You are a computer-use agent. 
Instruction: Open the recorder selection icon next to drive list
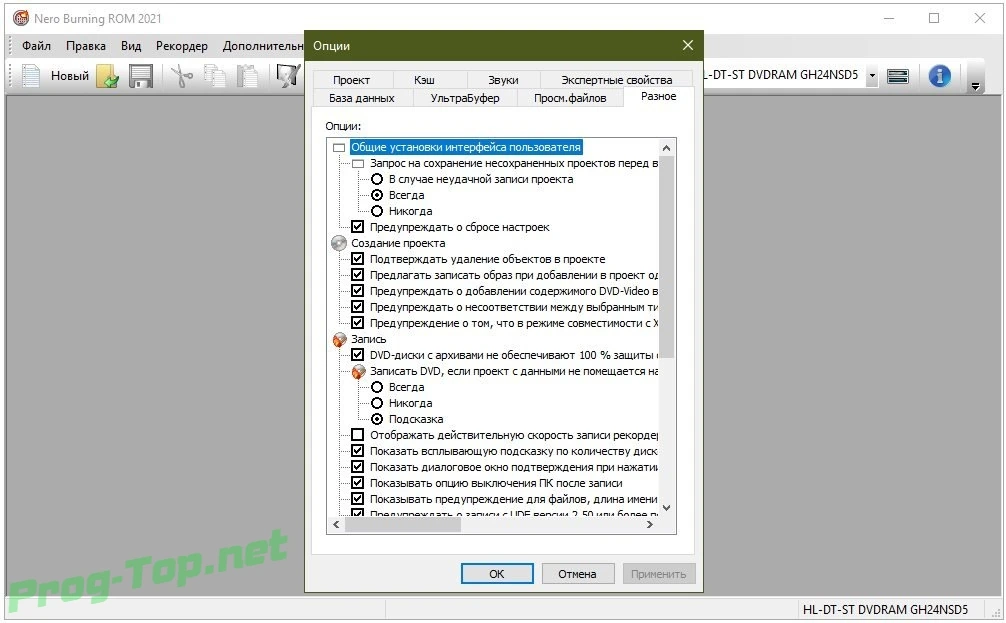[898, 76]
